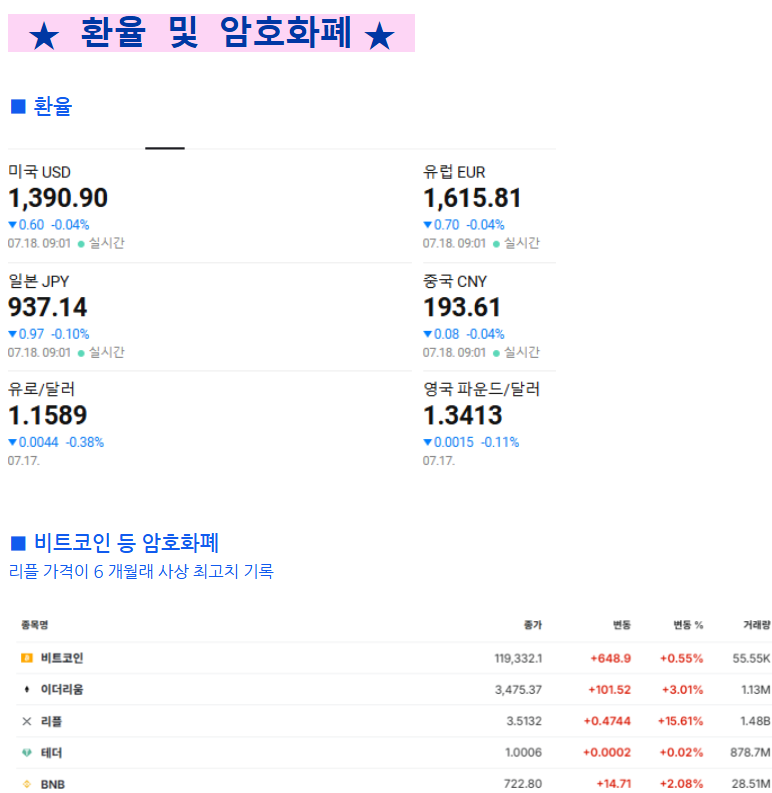Click the Ethereum diamond icon
The height and width of the screenshot is (793, 772).
[27, 689]
